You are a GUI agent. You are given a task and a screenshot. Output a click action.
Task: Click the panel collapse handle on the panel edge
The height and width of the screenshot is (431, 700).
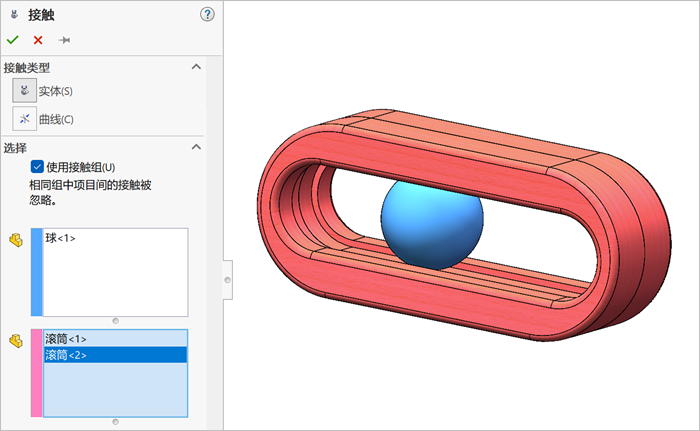228,280
